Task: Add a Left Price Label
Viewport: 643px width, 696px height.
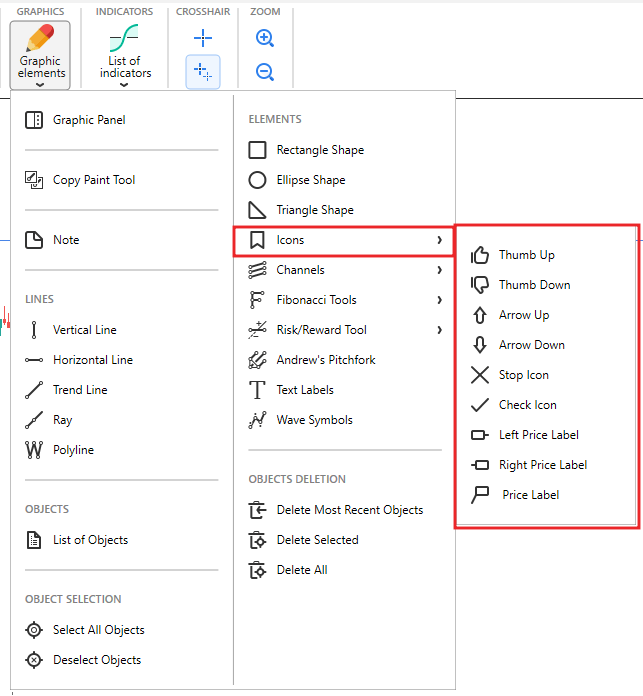Action: pos(538,435)
